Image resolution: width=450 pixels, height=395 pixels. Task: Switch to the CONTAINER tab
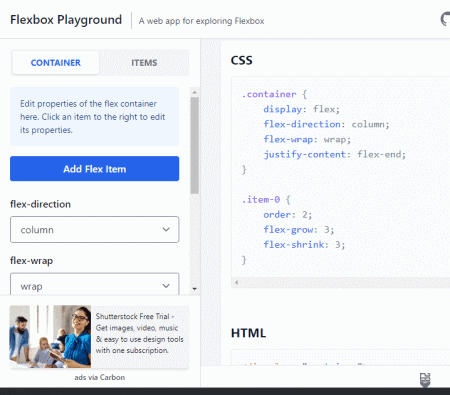coord(56,63)
